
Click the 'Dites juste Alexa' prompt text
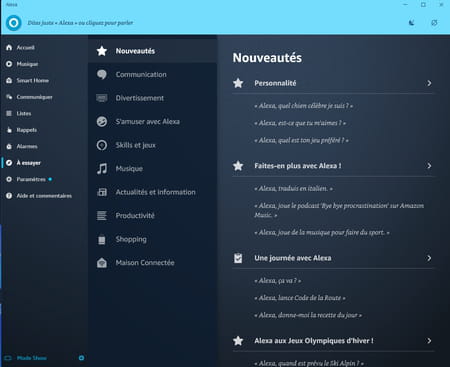coord(80,23)
